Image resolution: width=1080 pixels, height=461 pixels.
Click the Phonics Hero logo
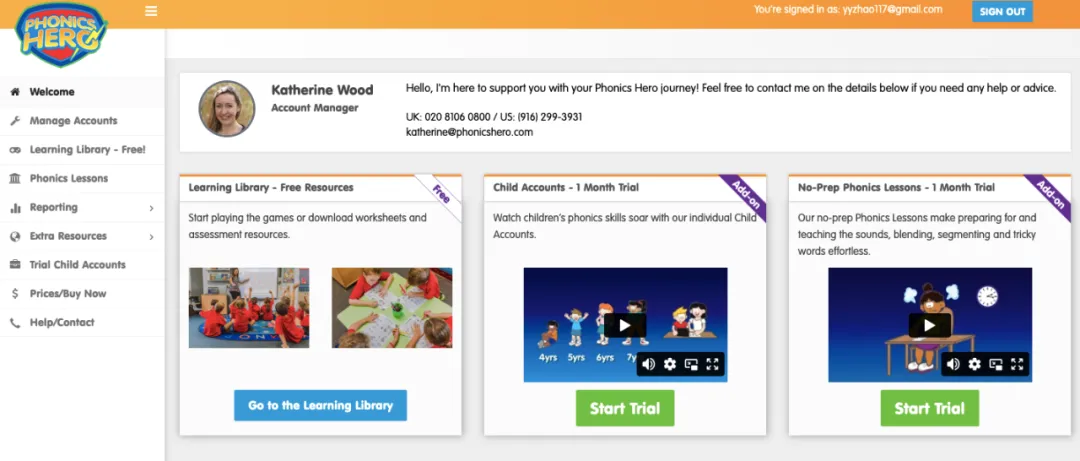click(x=59, y=34)
